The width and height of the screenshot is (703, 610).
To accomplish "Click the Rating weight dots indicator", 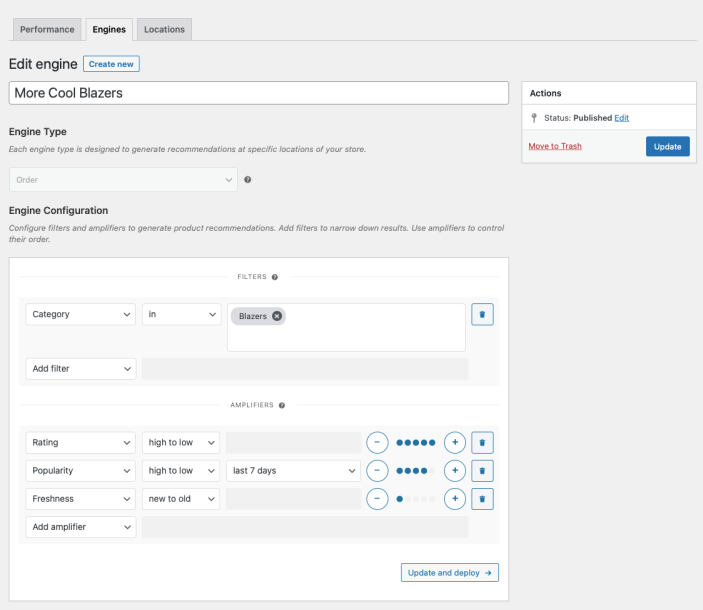I will 416,442.
